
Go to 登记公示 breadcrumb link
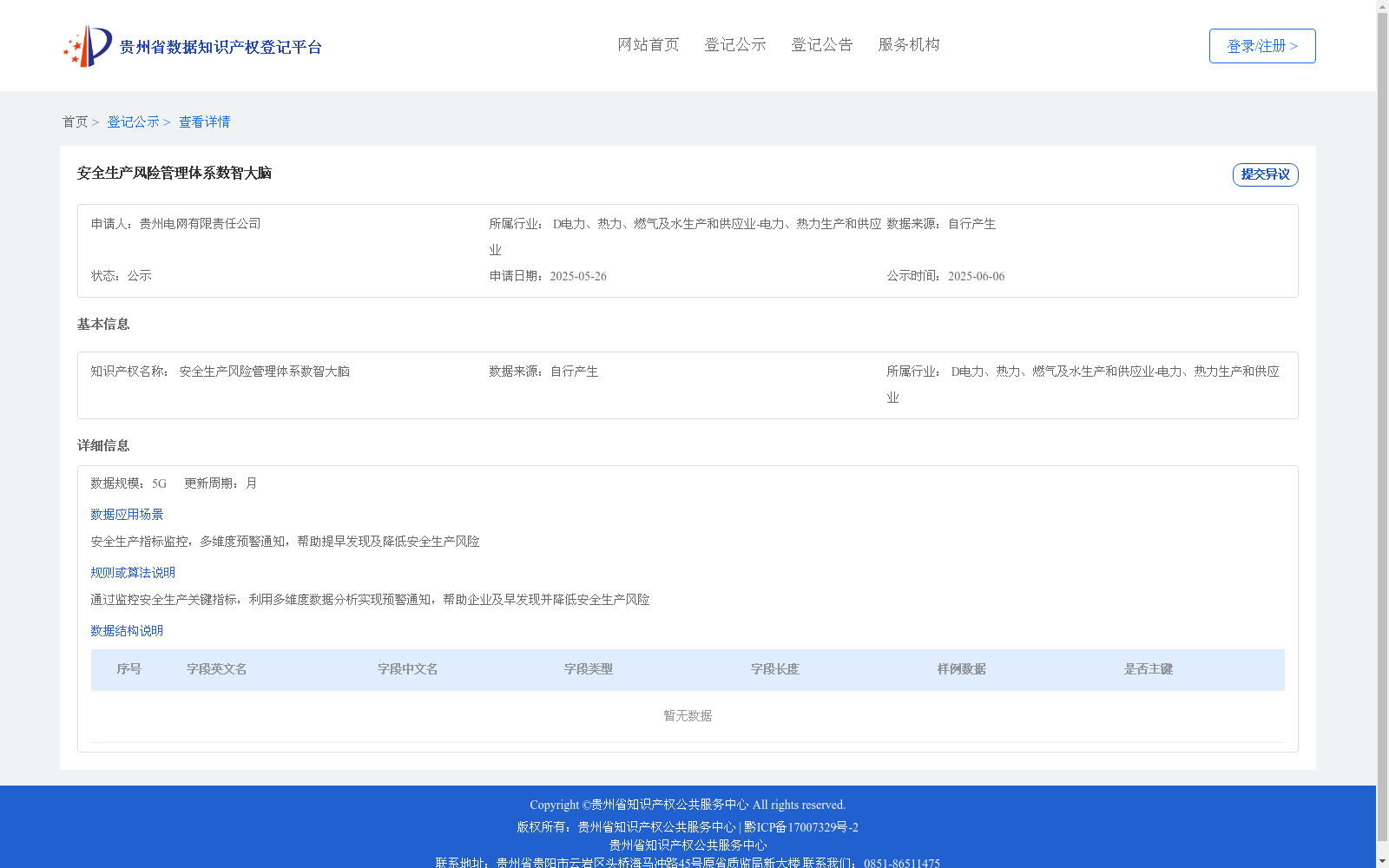[133, 122]
